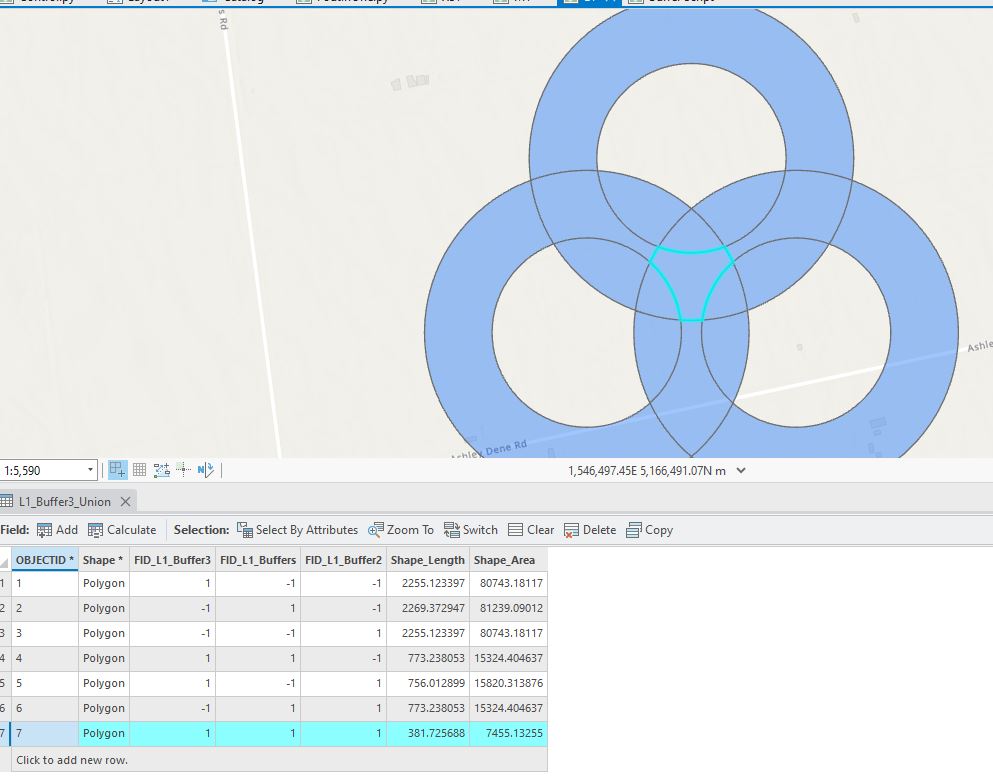
Task: Open Select By Attributes
Action: 297,530
